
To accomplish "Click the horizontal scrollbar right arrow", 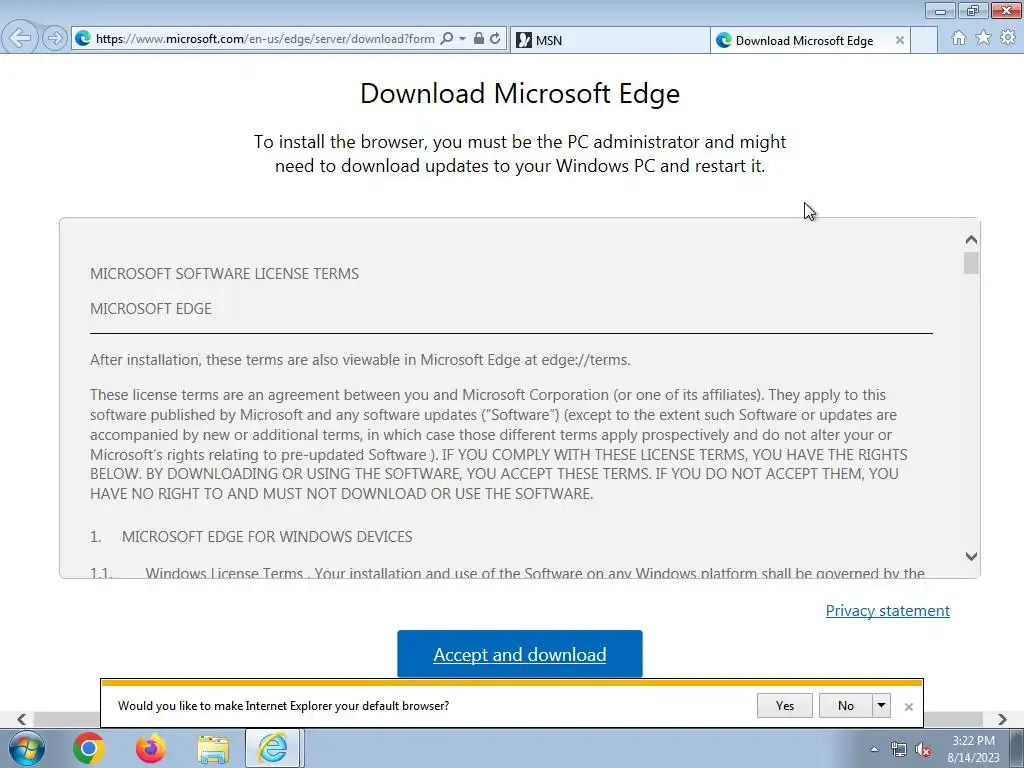I will (x=1002, y=719).
